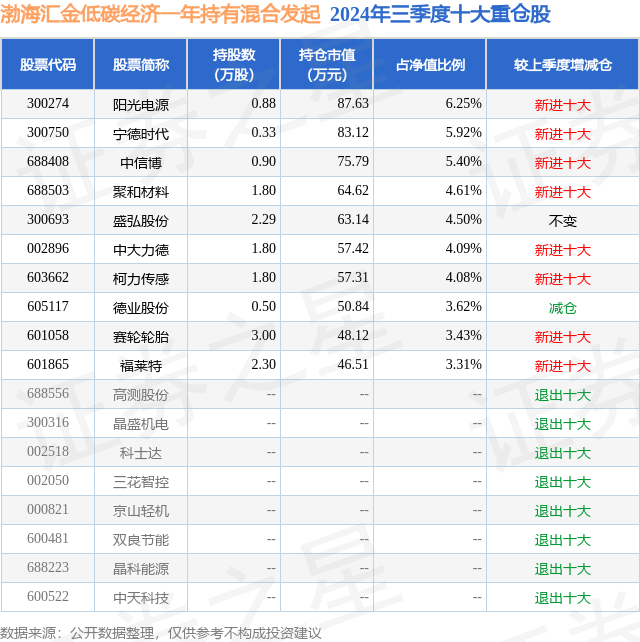Select stock name 京山轻机
Screen dimensions: 640x642
pyautogui.click(x=141, y=512)
